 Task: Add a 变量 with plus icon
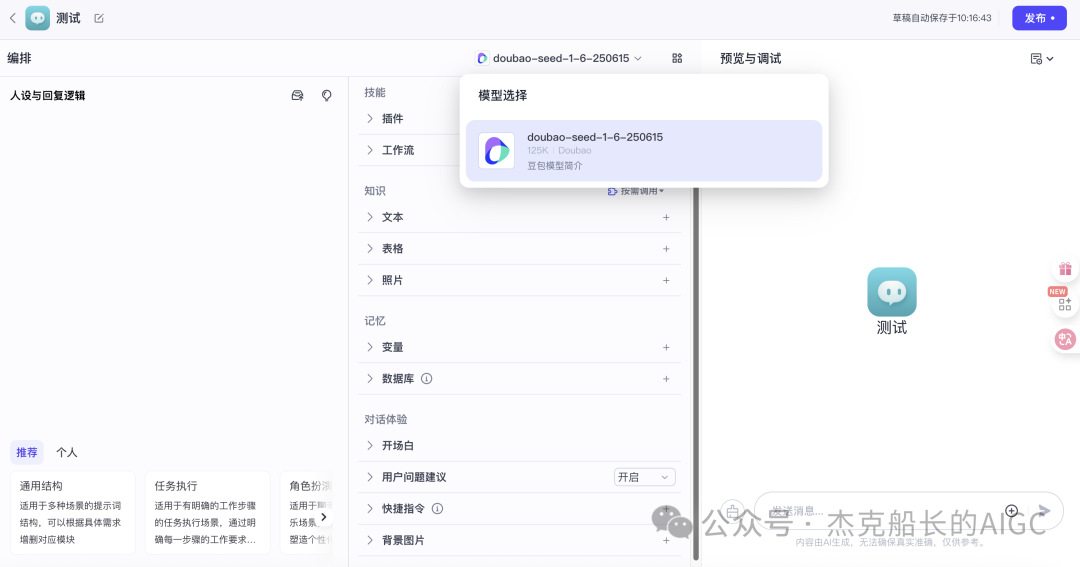coord(666,347)
